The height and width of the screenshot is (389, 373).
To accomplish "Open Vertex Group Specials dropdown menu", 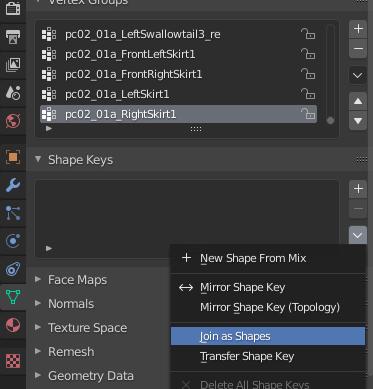I will pos(358,75).
